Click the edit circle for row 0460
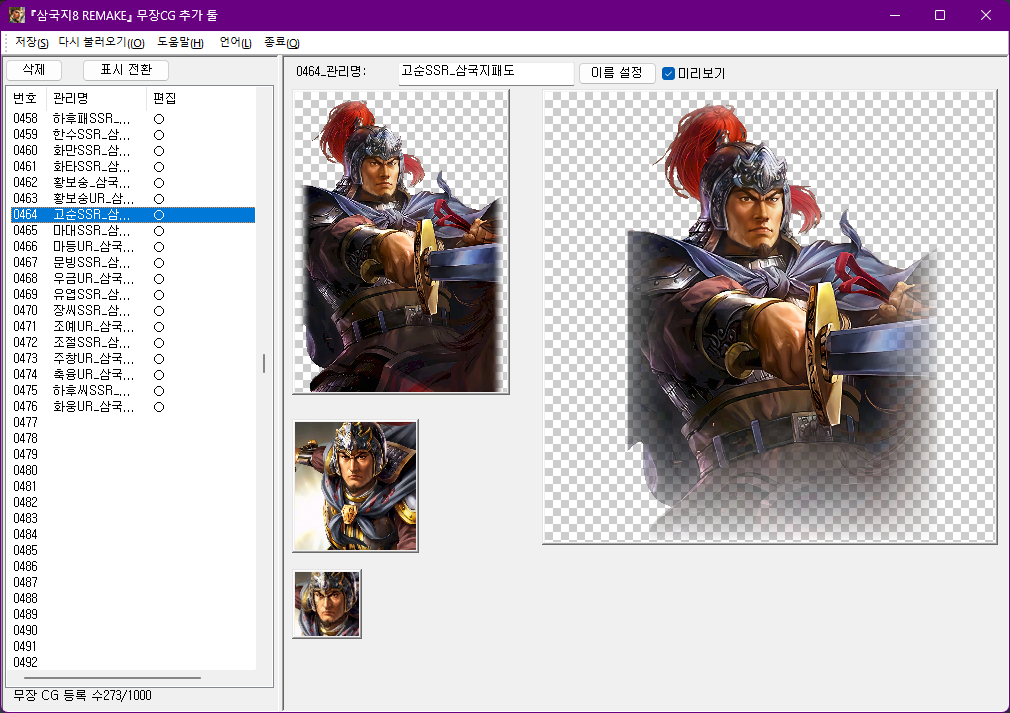This screenshot has height=713, width=1010. click(x=159, y=151)
